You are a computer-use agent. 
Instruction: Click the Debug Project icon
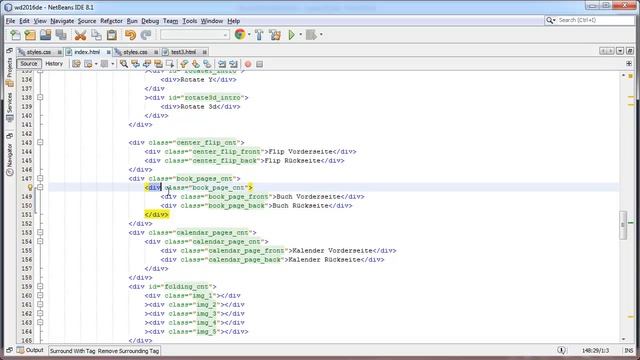(311, 35)
